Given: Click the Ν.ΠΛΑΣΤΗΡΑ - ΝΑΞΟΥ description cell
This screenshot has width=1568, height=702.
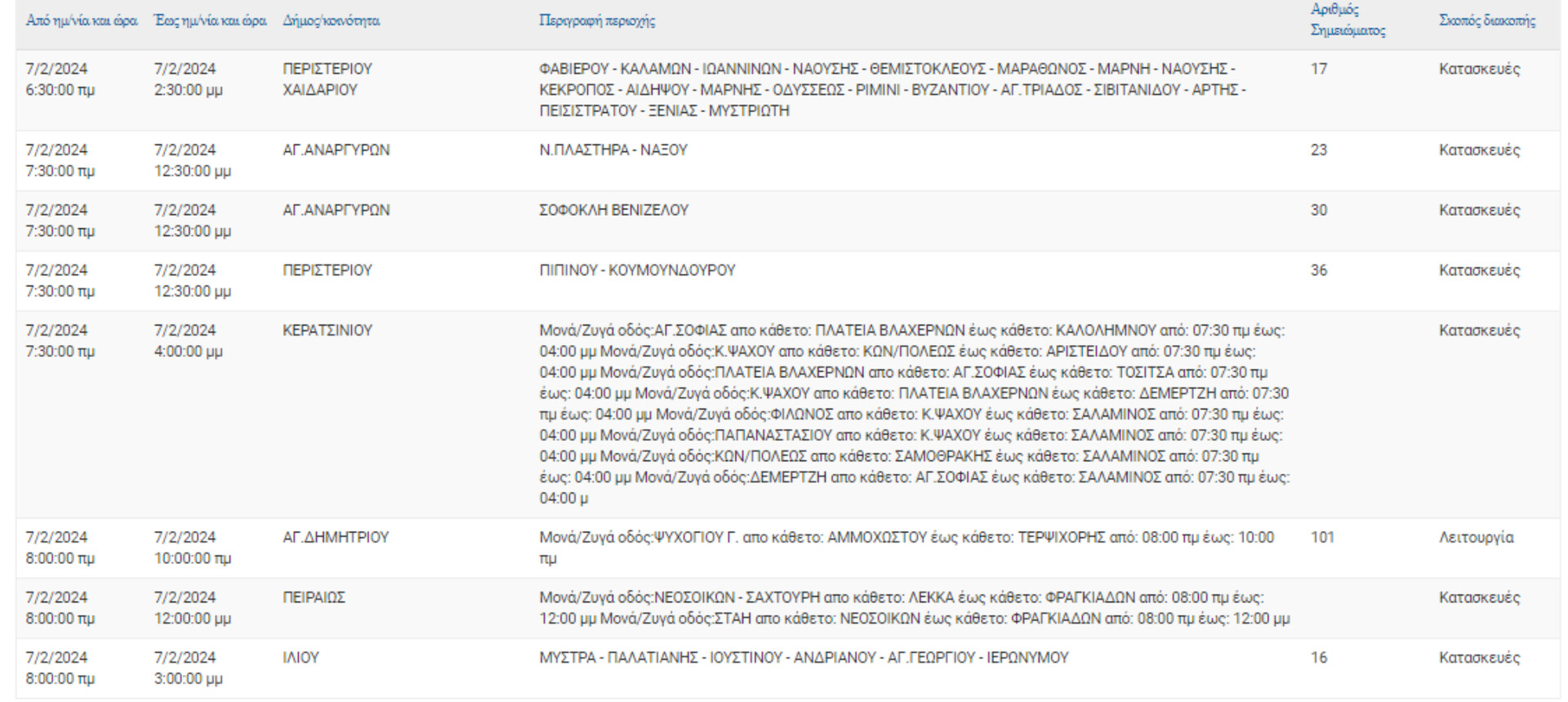Looking at the screenshot, I should tap(613, 150).
